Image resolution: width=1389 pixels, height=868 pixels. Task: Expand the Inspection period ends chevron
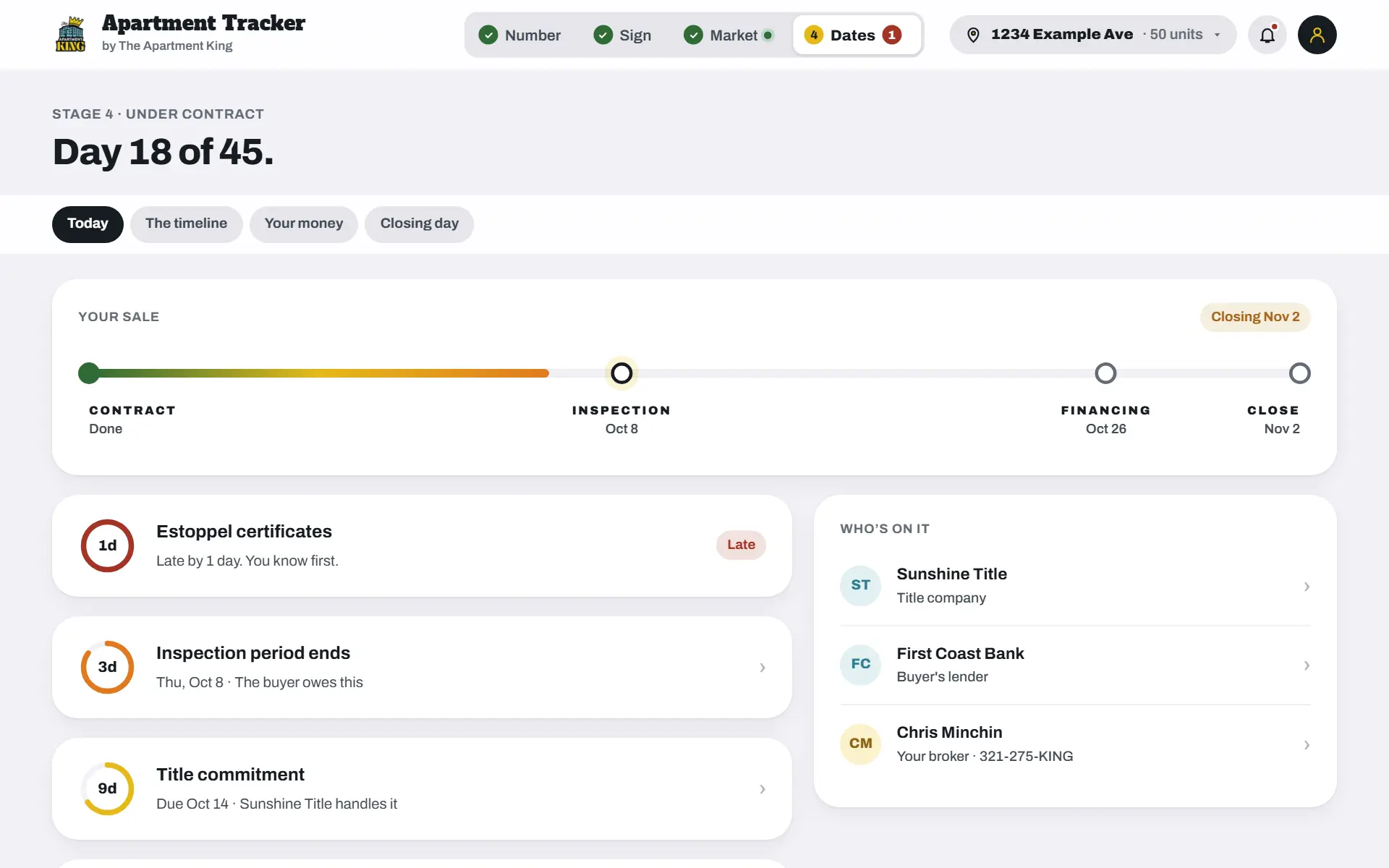tap(762, 668)
